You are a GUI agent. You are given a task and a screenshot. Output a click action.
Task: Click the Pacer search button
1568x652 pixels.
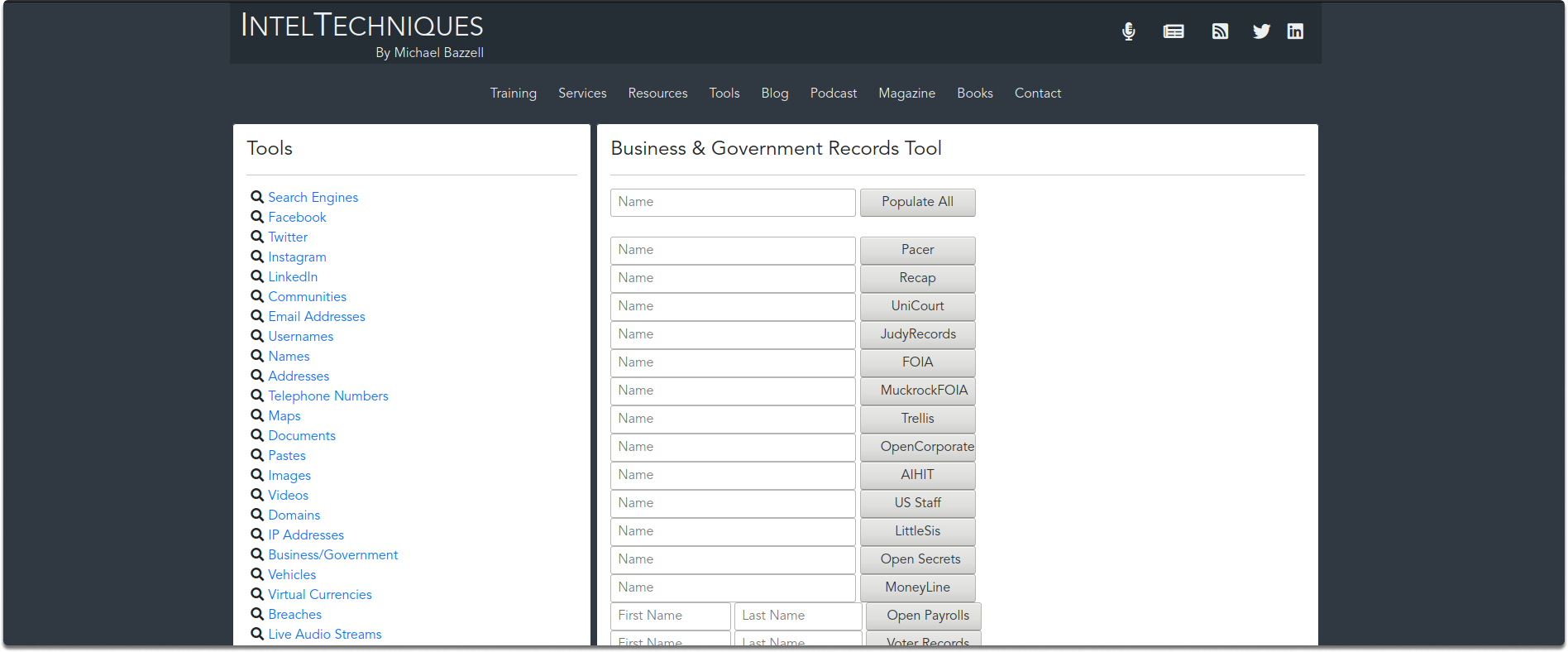(x=918, y=250)
